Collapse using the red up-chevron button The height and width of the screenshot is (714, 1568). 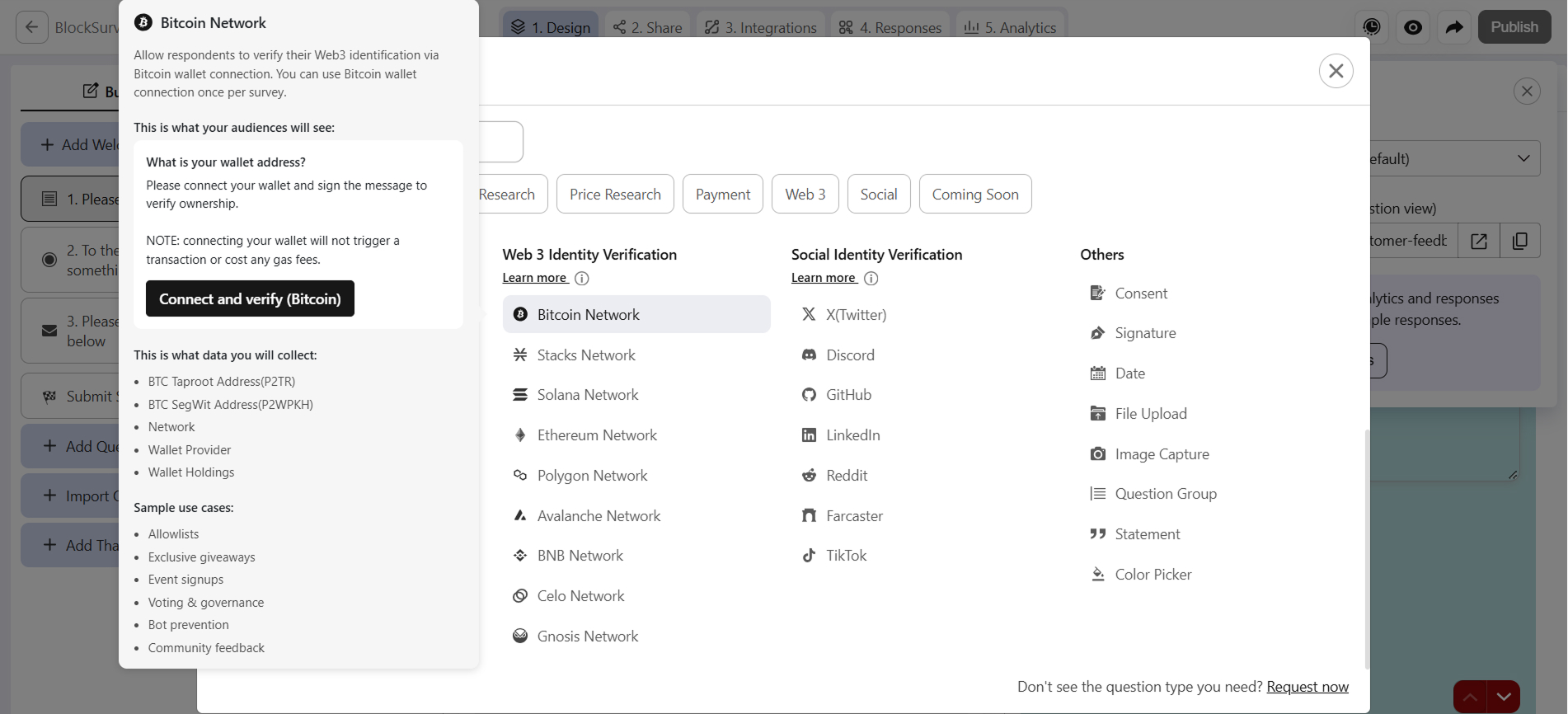[1470, 697]
